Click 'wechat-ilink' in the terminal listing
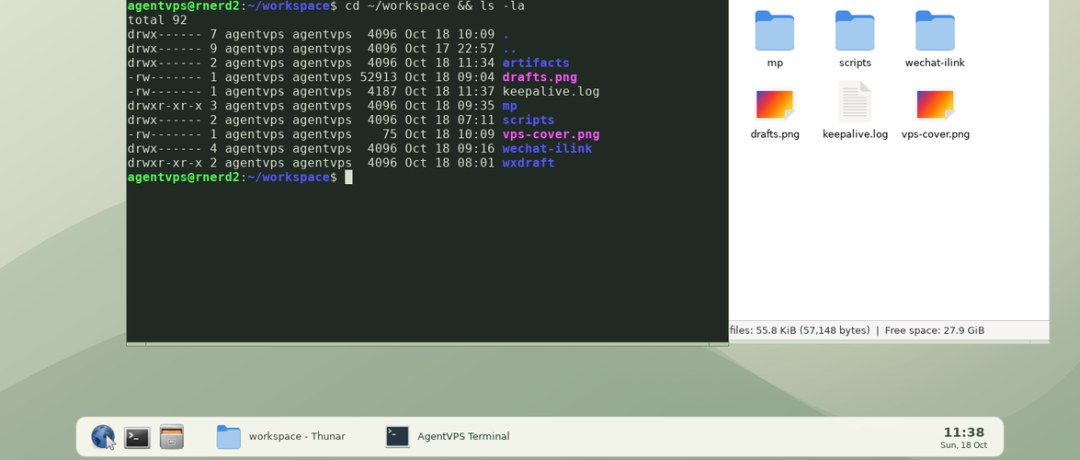The height and width of the screenshot is (460, 1080). pos(548,149)
